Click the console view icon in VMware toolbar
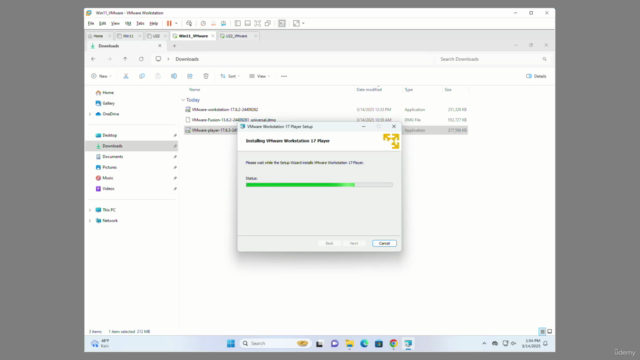Screen dimensions: 640x360 (x=282, y=23)
